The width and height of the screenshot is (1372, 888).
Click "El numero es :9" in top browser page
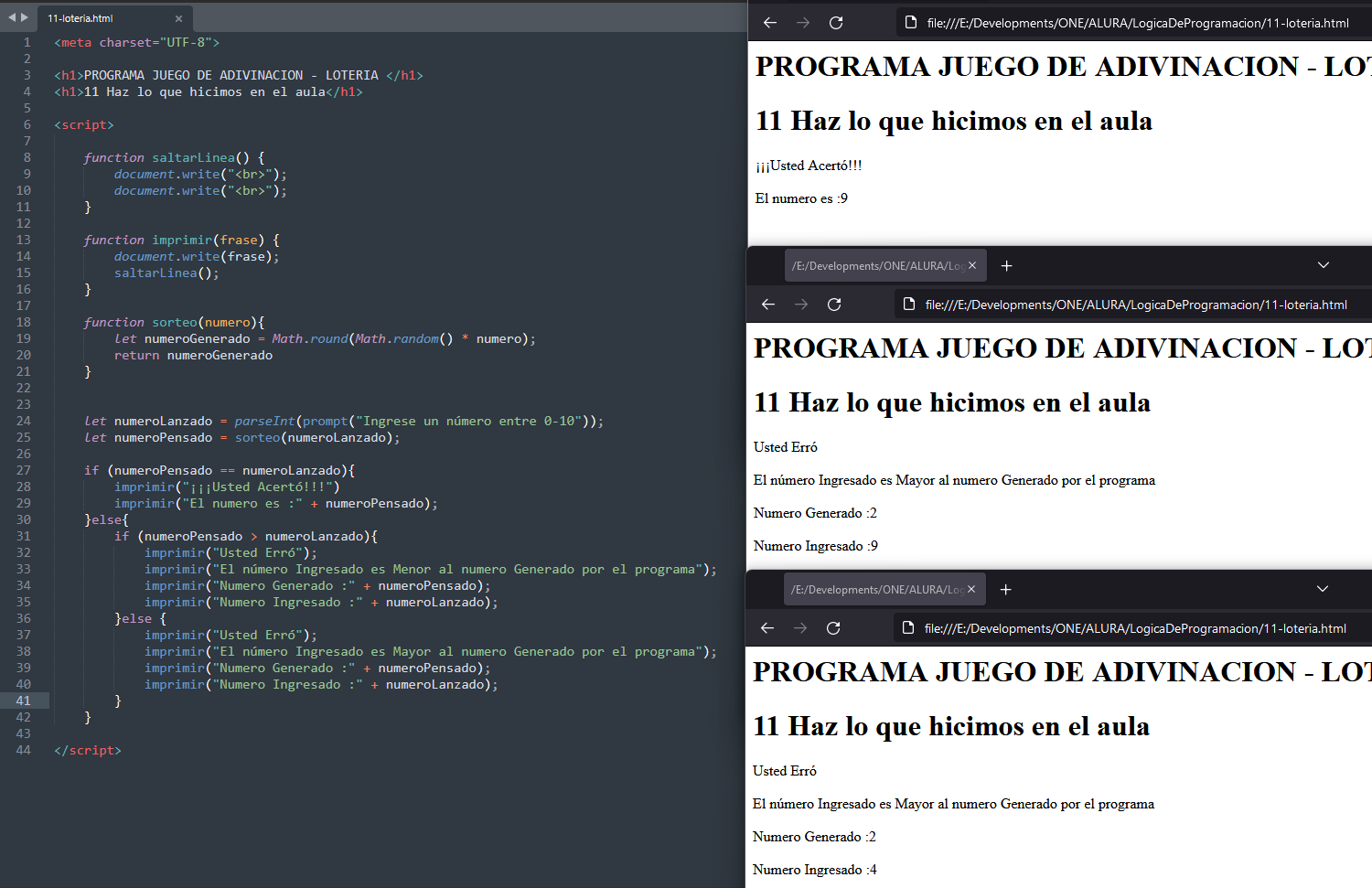(801, 198)
